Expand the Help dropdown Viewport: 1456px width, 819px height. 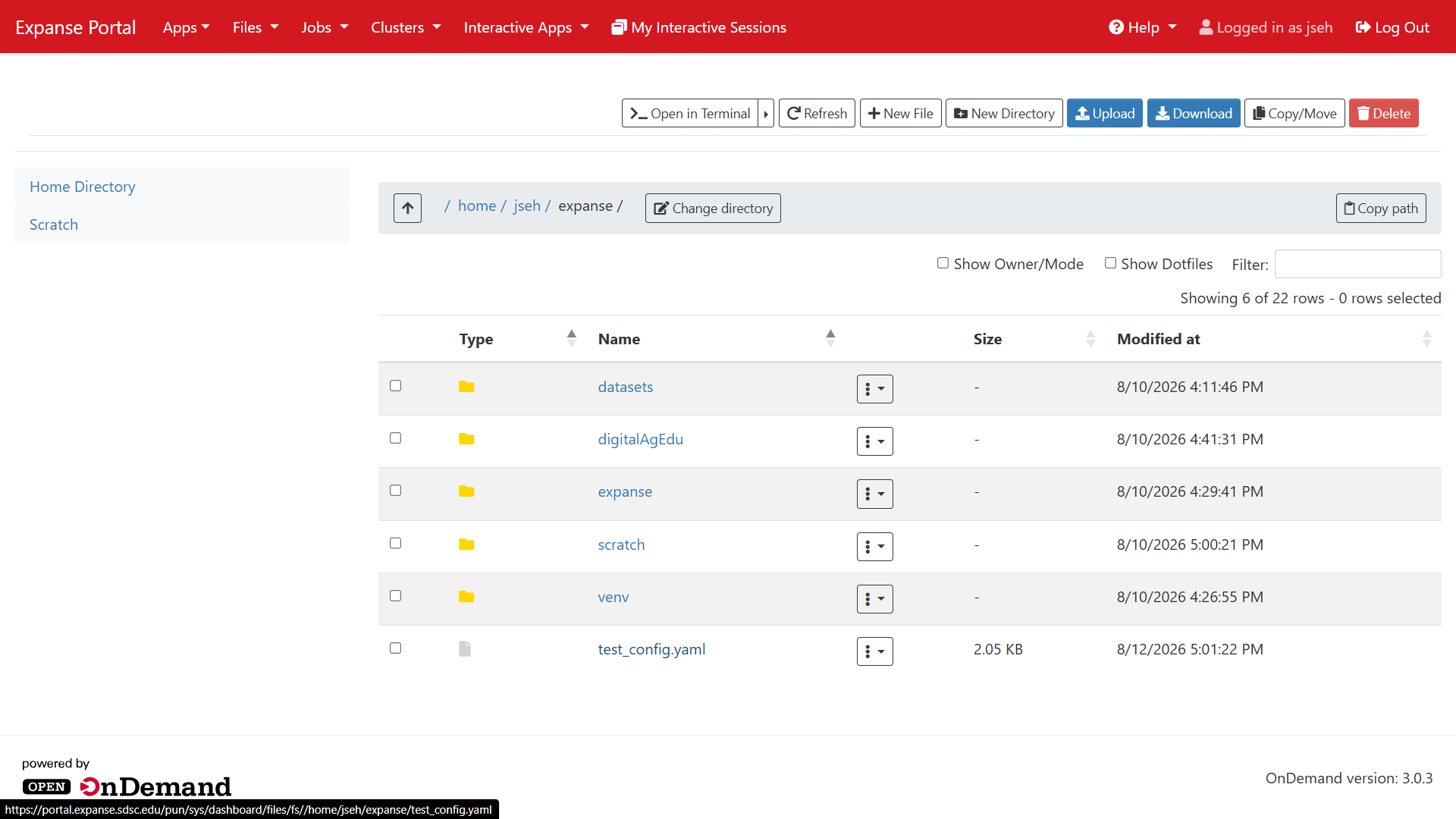(x=1142, y=27)
